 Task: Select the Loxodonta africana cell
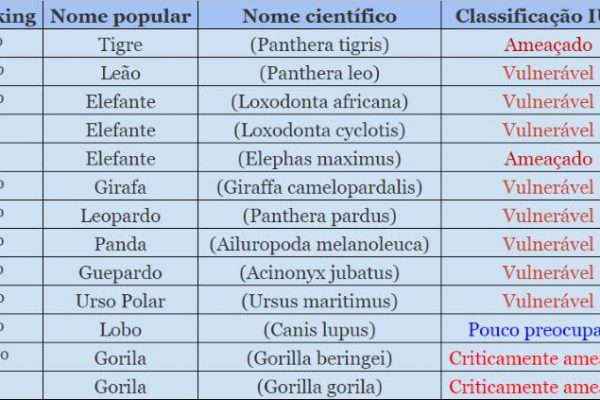tap(319, 102)
